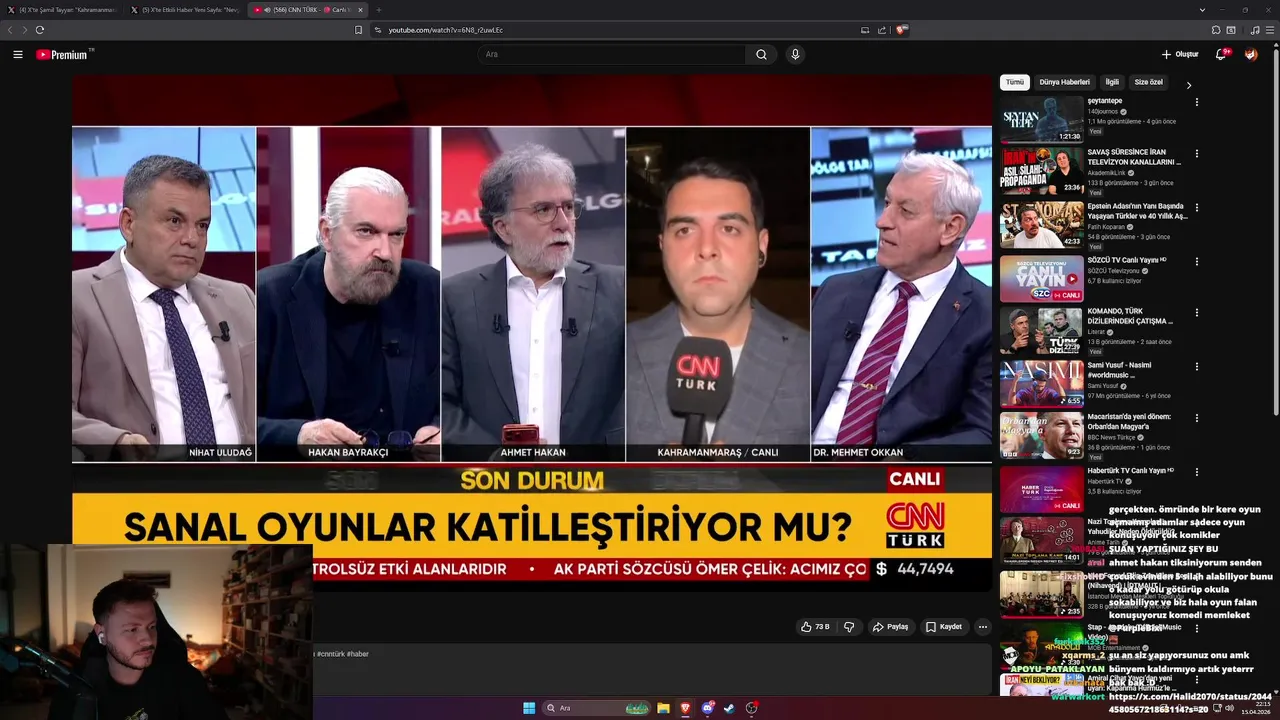The height and width of the screenshot is (720, 1280).
Task: Show more filter chips with right chevron
Action: click(1189, 85)
